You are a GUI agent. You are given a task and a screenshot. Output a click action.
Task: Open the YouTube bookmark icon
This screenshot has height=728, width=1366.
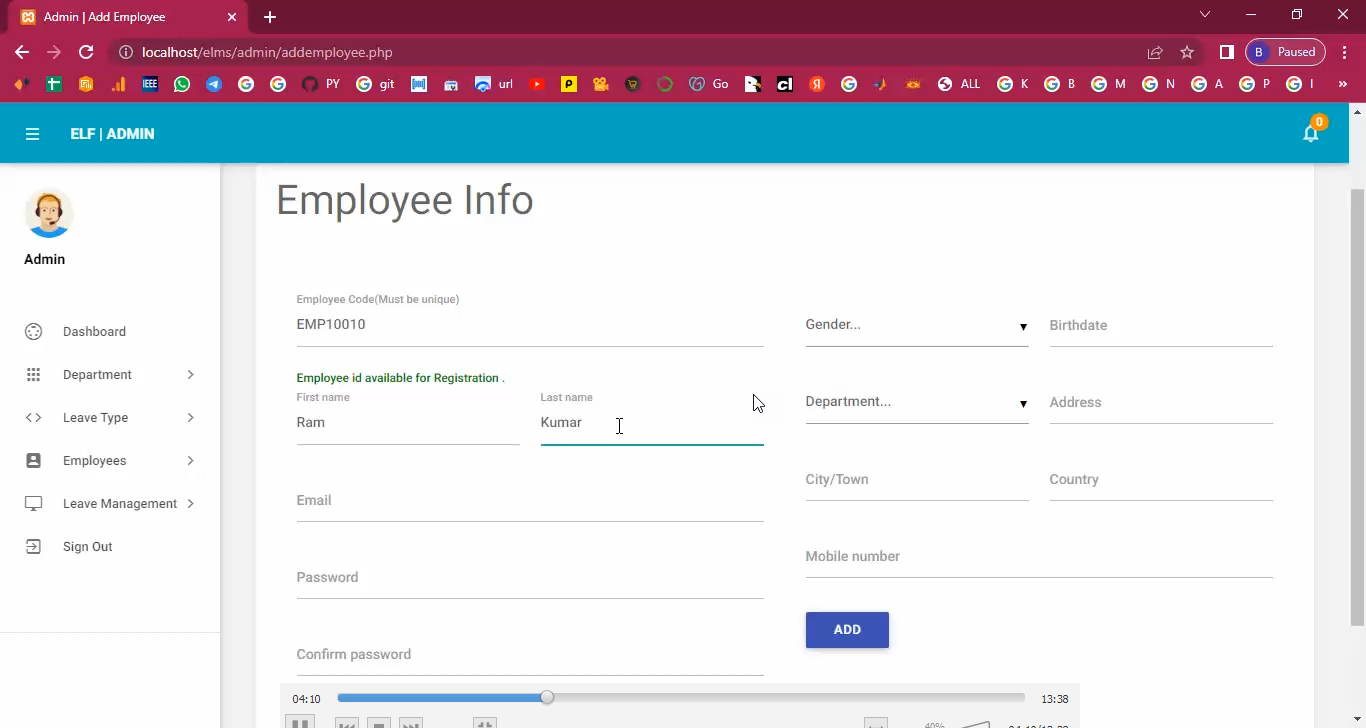[x=537, y=85]
